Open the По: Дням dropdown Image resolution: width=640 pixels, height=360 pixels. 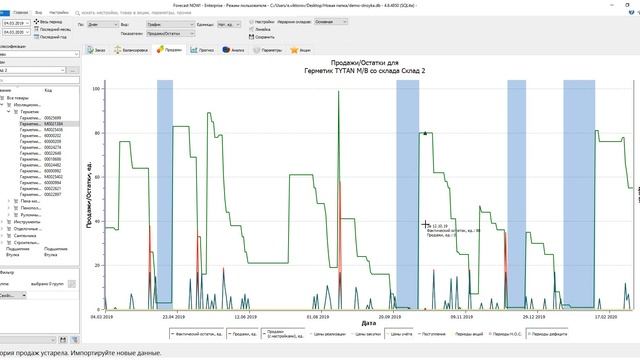[x=102, y=24]
